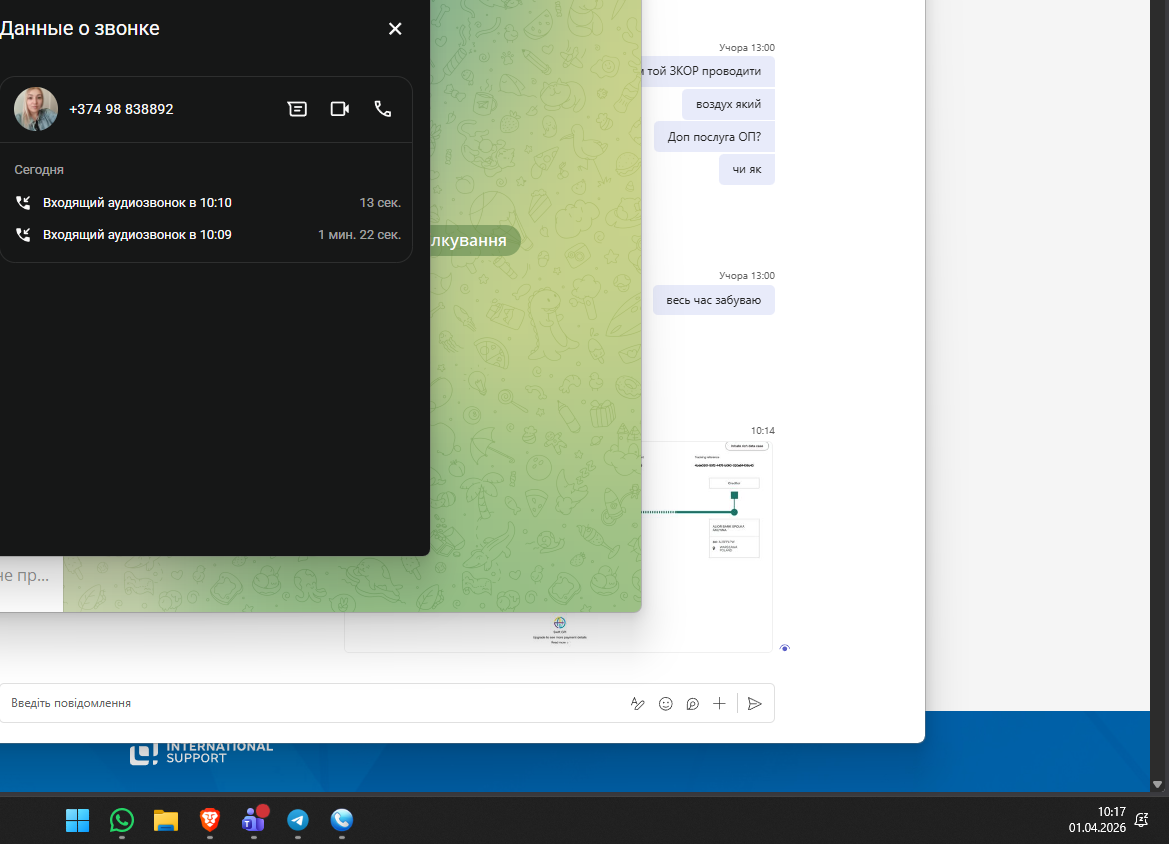This screenshot has height=844, width=1169.
Task: Start audio call with +374 98 838892
Action: click(382, 109)
